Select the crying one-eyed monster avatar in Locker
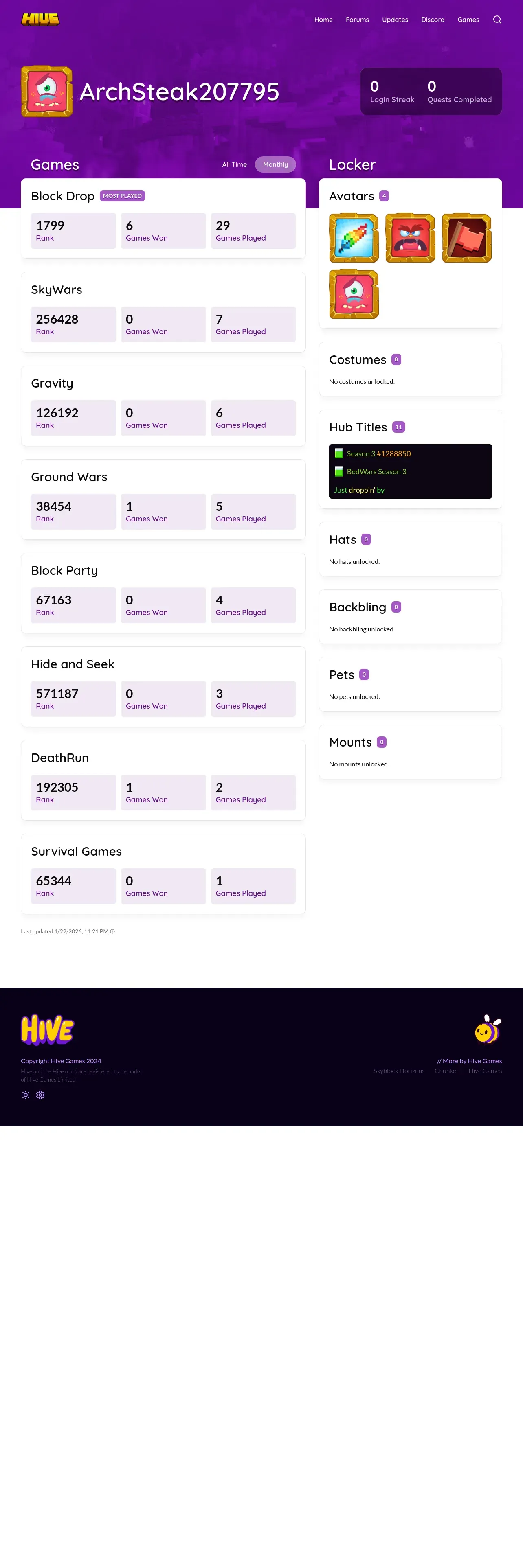Screen dimensions: 523x1568 click(x=354, y=294)
